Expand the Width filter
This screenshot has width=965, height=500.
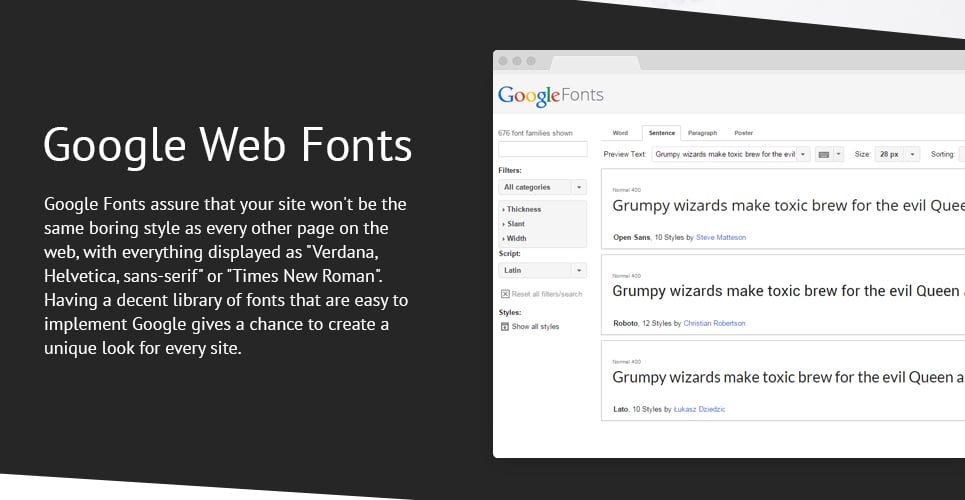point(515,238)
